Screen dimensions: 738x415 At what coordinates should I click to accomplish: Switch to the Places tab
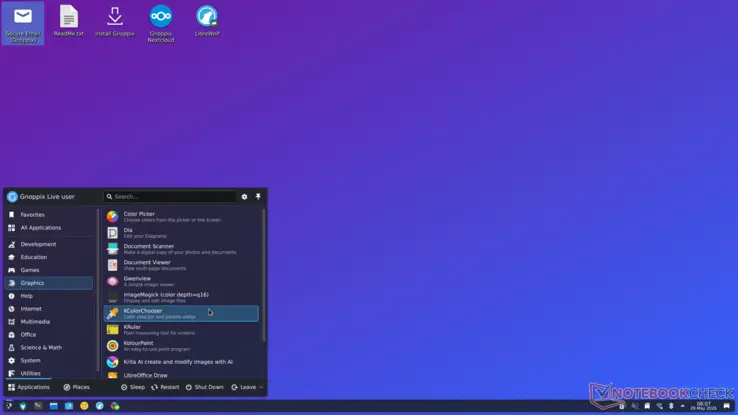(76, 387)
